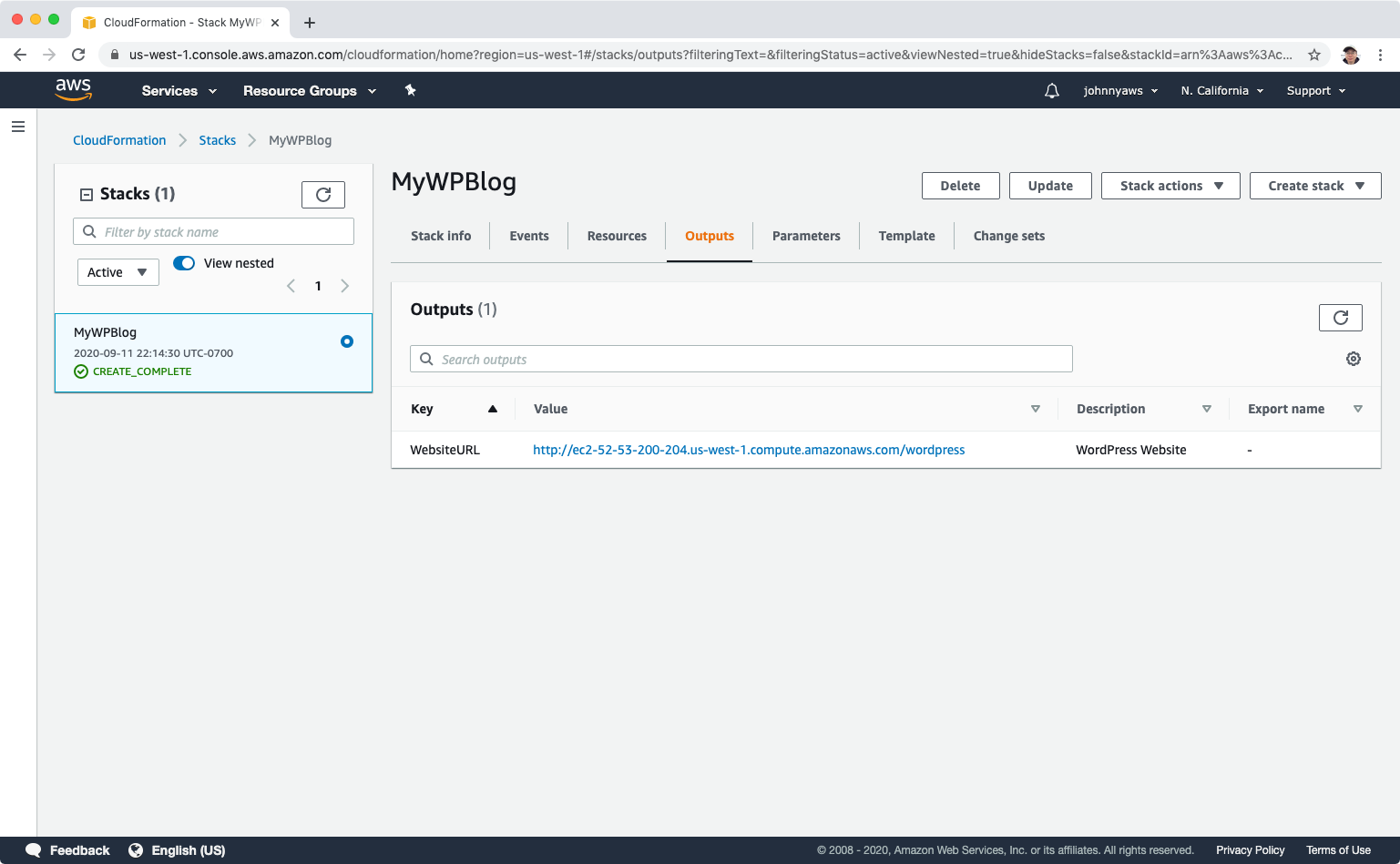Go to Stacks breadcrumb link
The image size is (1400, 864).
click(218, 140)
